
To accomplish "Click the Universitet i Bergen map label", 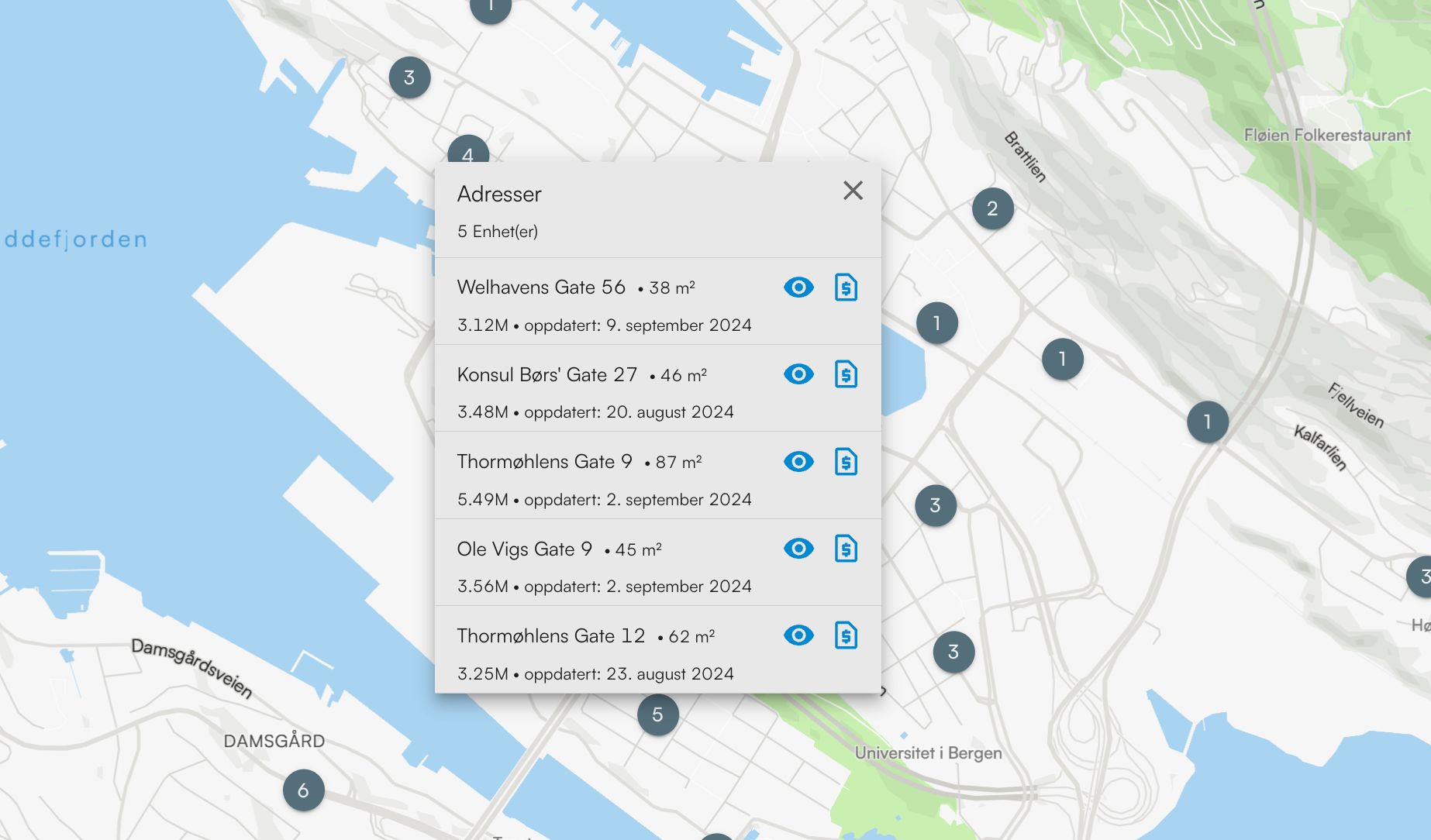I will (928, 753).
